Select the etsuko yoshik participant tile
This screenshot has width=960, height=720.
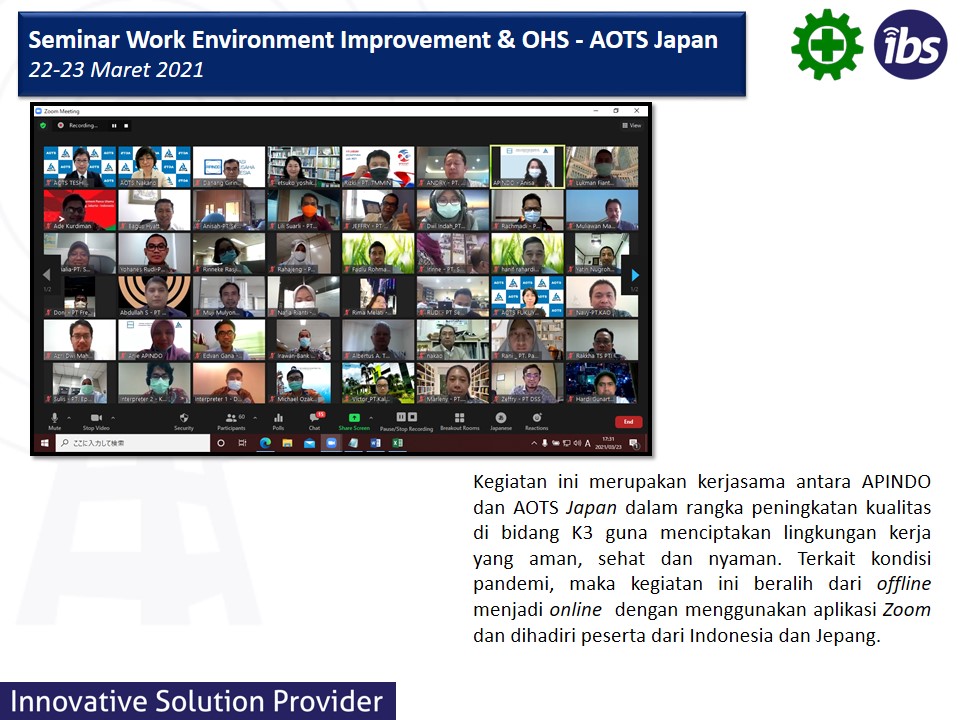point(304,166)
